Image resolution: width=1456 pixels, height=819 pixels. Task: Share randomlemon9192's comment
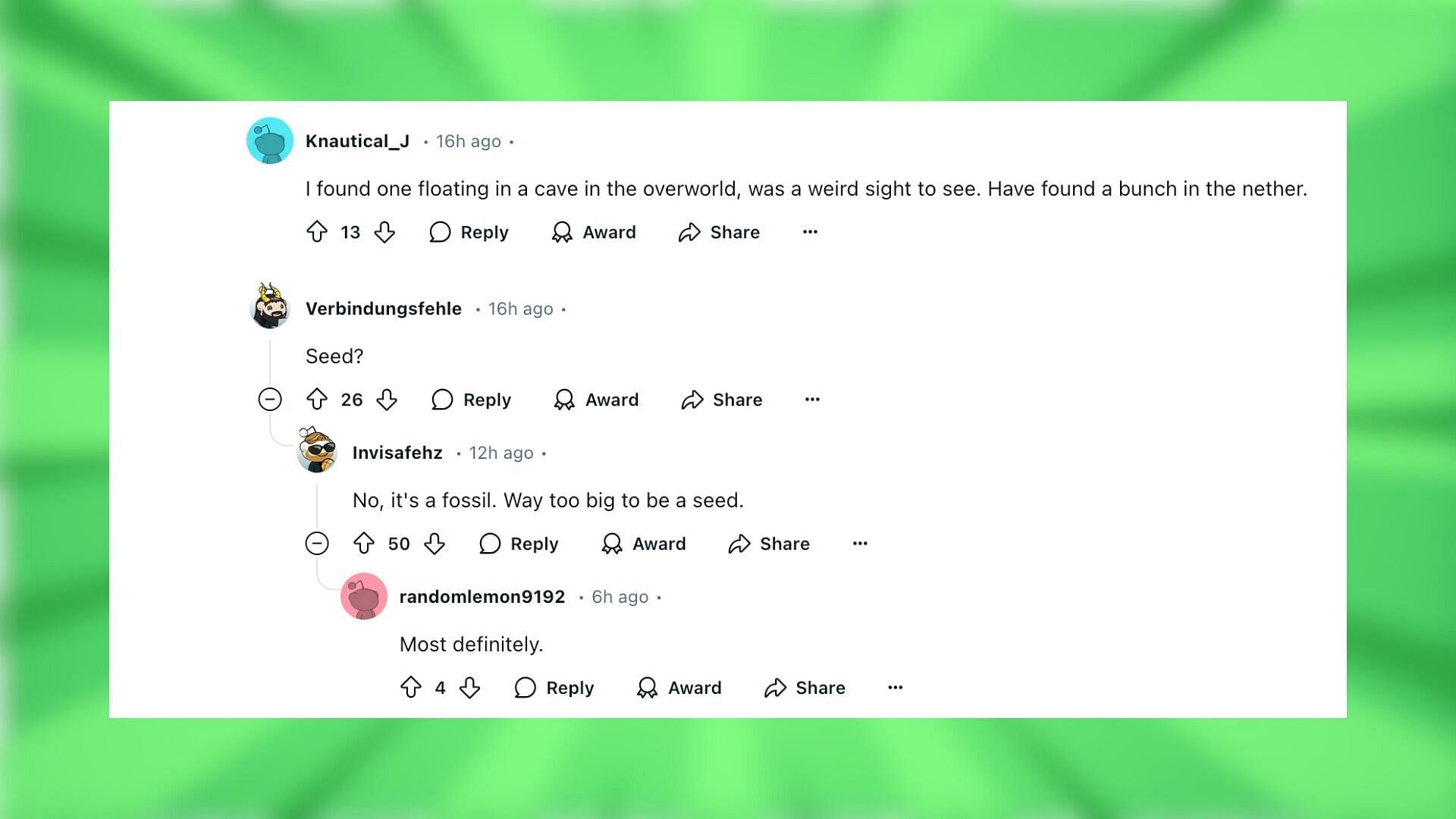(805, 688)
